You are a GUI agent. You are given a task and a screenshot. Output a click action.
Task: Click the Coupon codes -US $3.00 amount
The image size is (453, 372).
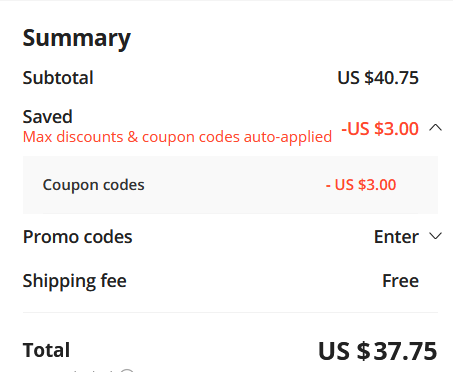[x=361, y=185]
